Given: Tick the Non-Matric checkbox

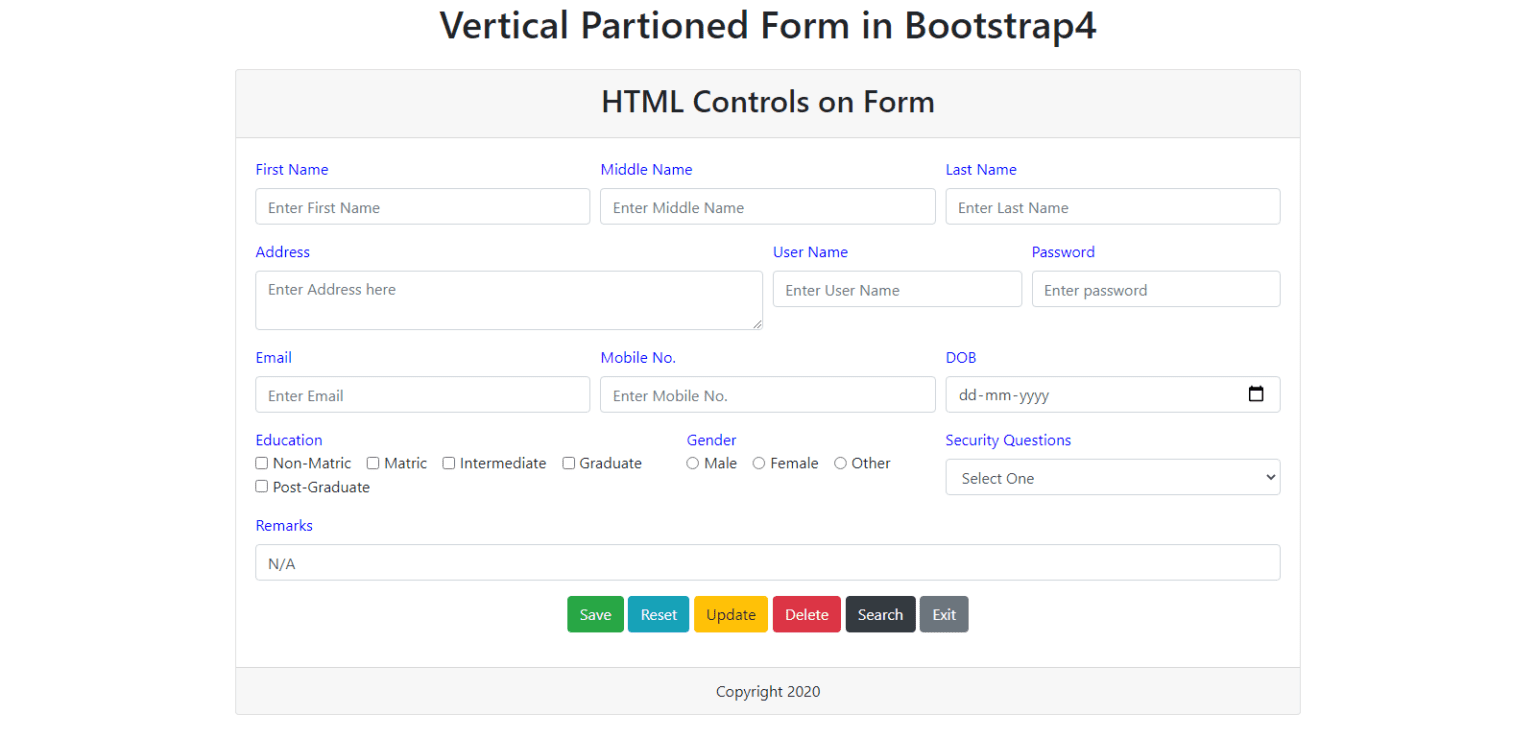Looking at the screenshot, I should click(262, 463).
